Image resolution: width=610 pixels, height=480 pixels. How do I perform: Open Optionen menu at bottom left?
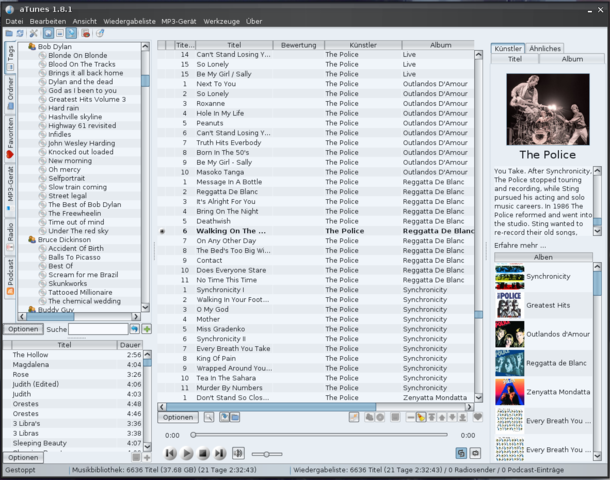tap(23, 457)
